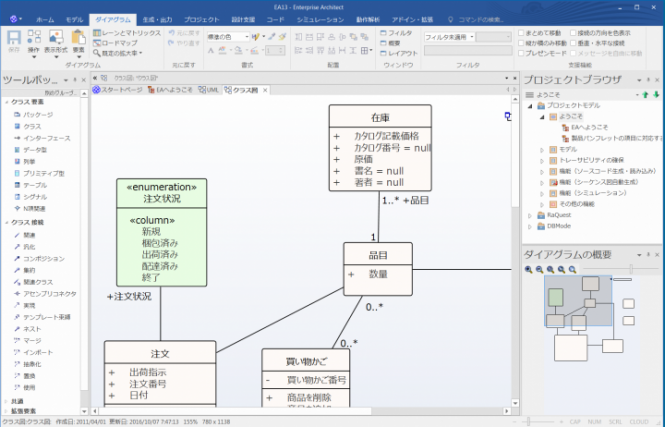Click the 品目 class box in diagram
This screenshot has width=665, height=427.
pos(377,266)
